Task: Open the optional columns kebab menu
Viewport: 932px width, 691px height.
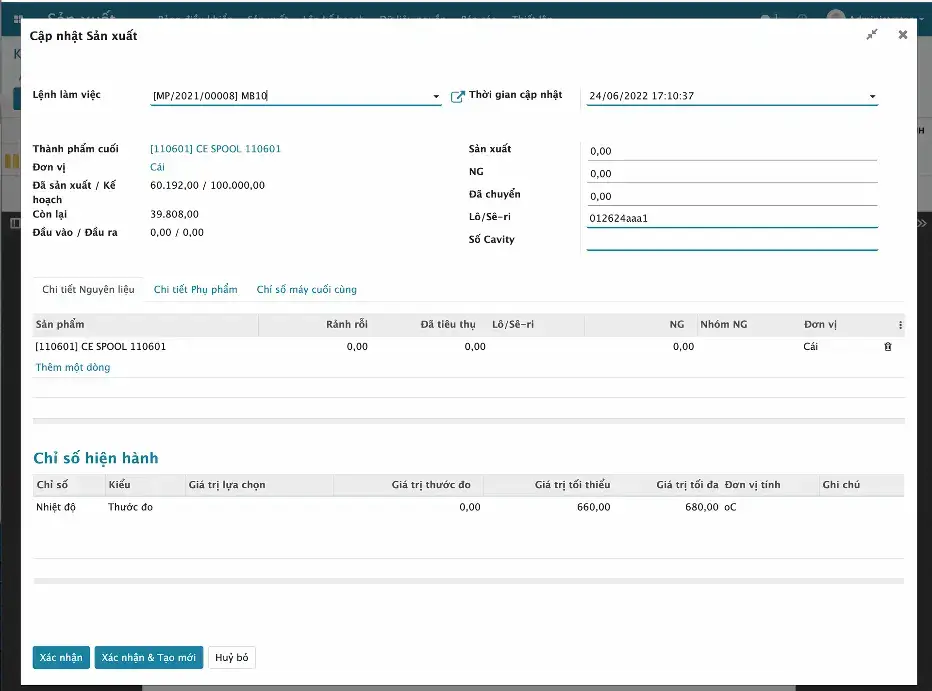Action: [900, 325]
